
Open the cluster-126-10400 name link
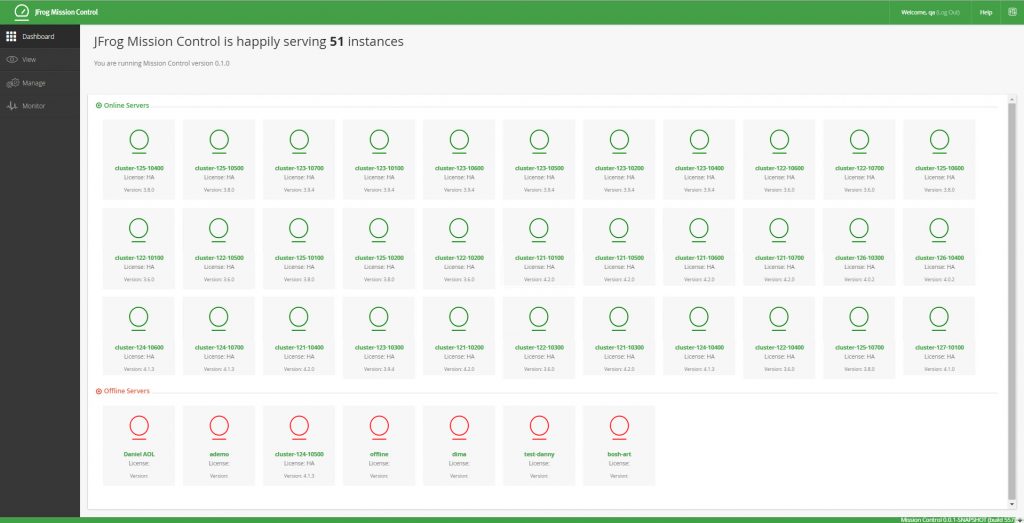[939, 258]
